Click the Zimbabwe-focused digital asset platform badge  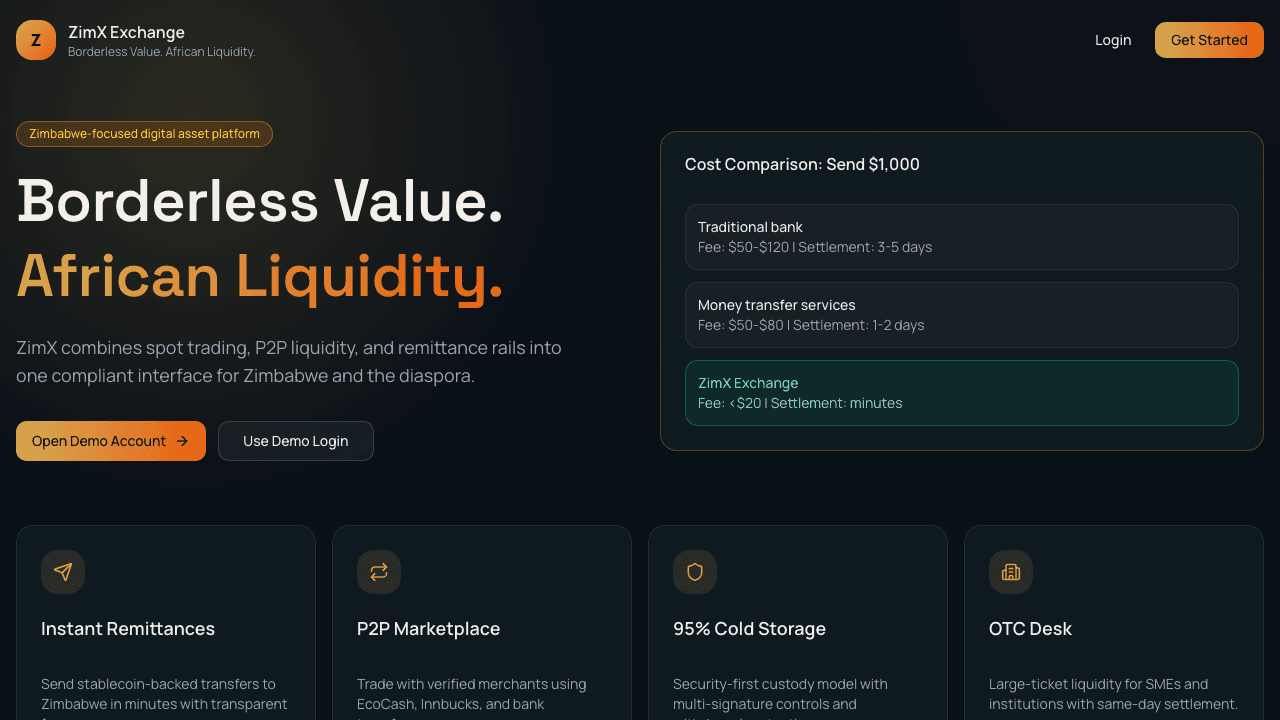click(x=144, y=133)
